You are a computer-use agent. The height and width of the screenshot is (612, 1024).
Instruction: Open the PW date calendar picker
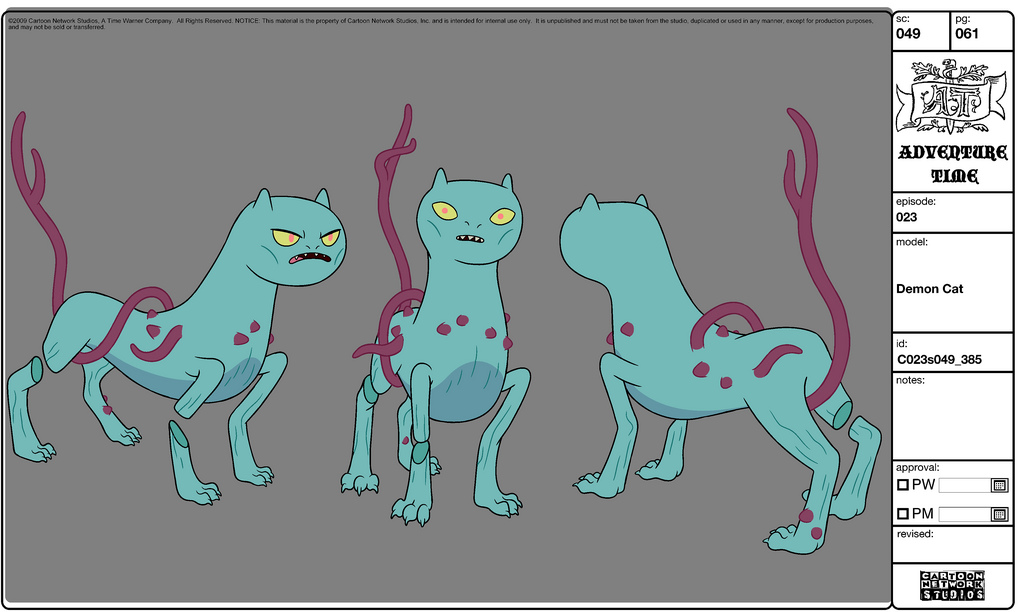pos(998,485)
